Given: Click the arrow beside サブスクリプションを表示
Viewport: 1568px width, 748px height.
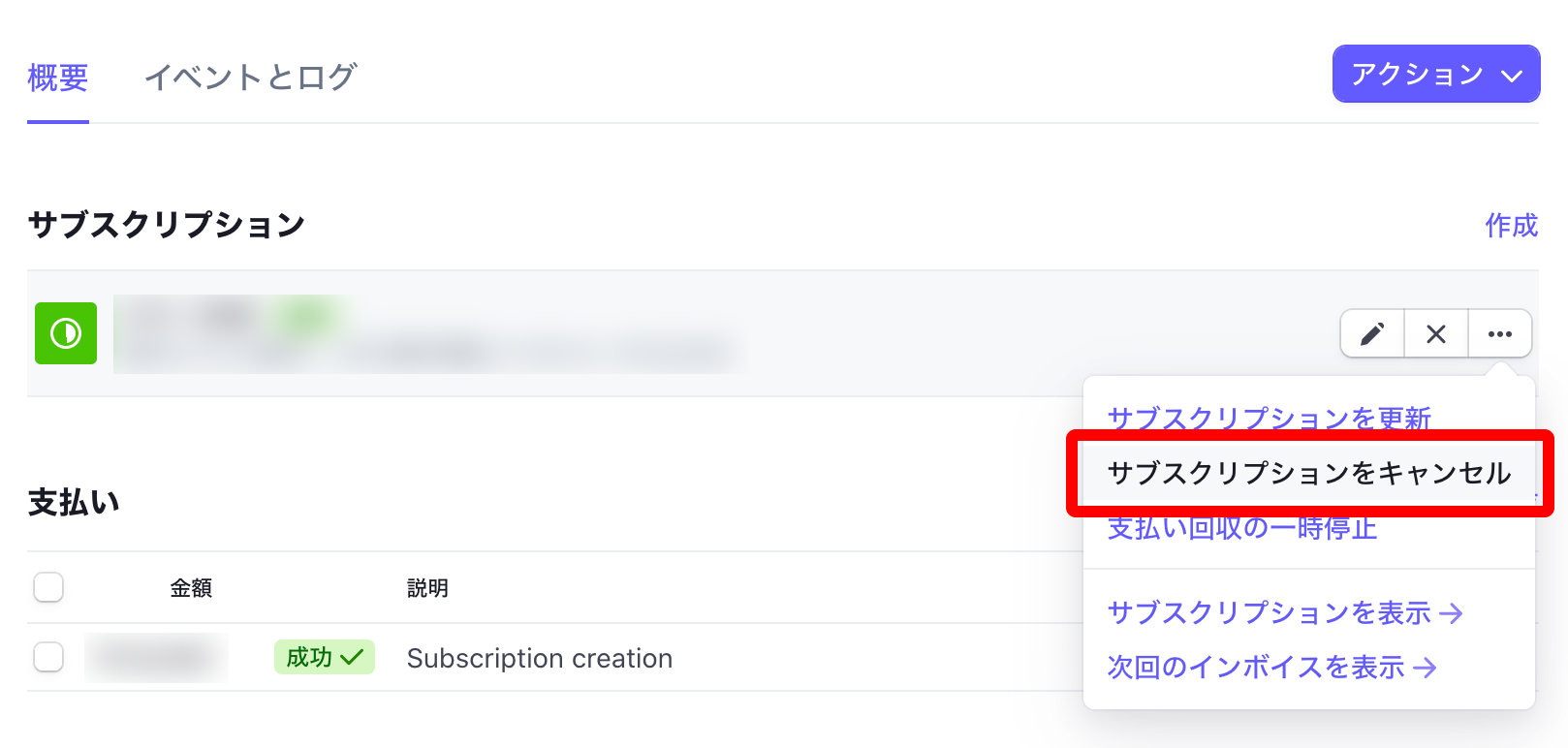Looking at the screenshot, I should (1451, 613).
